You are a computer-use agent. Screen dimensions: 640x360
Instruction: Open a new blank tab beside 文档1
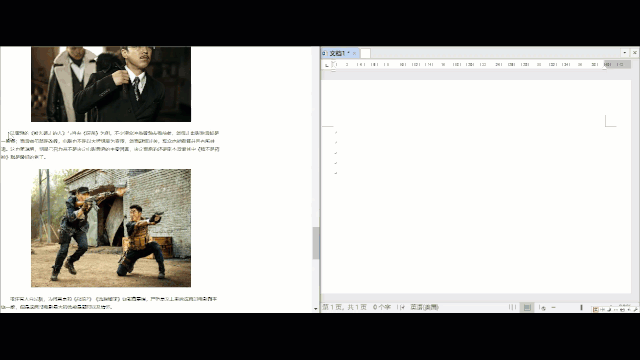click(x=365, y=53)
